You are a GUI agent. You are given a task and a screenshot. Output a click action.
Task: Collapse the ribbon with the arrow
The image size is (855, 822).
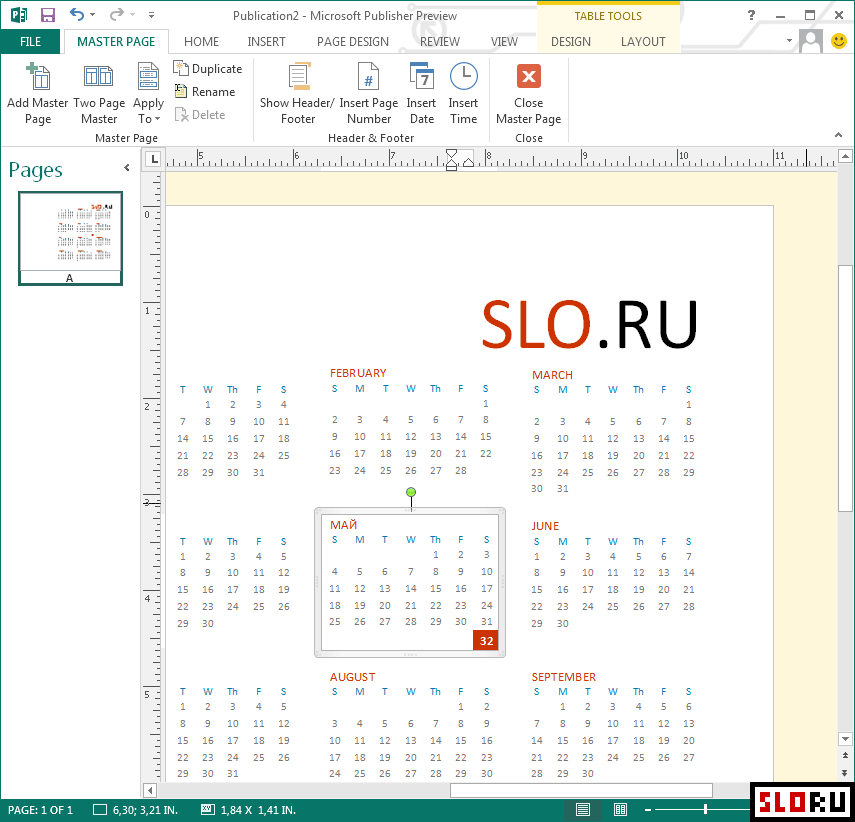coord(838,135)
